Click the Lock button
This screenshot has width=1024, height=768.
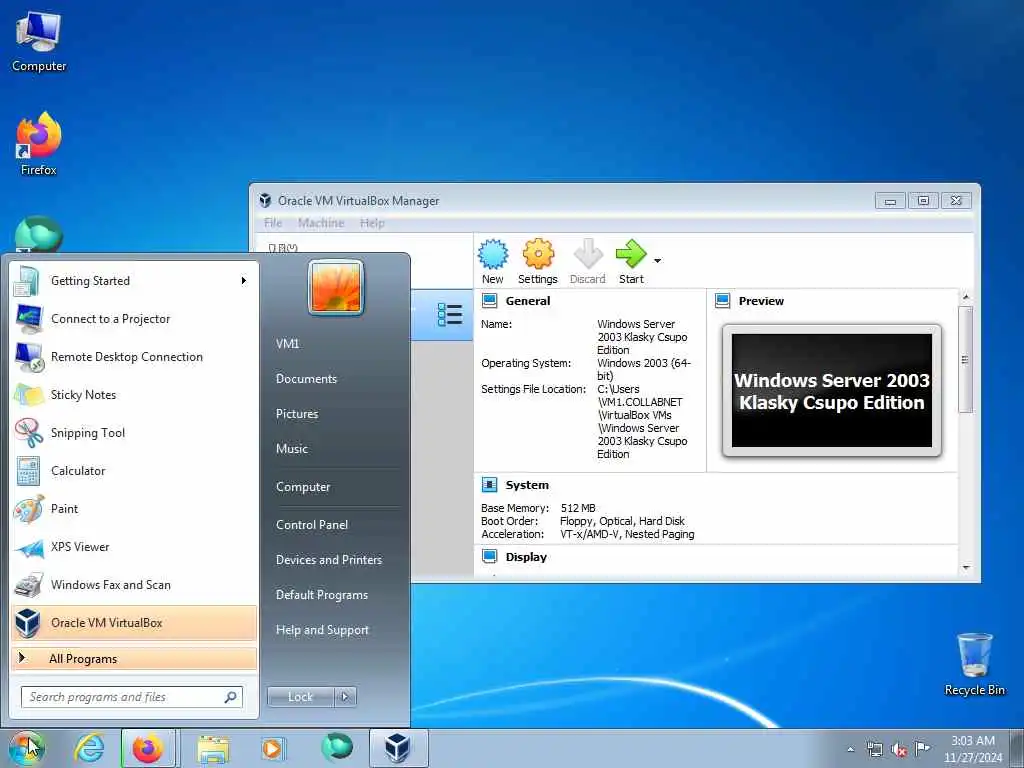[x=300, y=697]
